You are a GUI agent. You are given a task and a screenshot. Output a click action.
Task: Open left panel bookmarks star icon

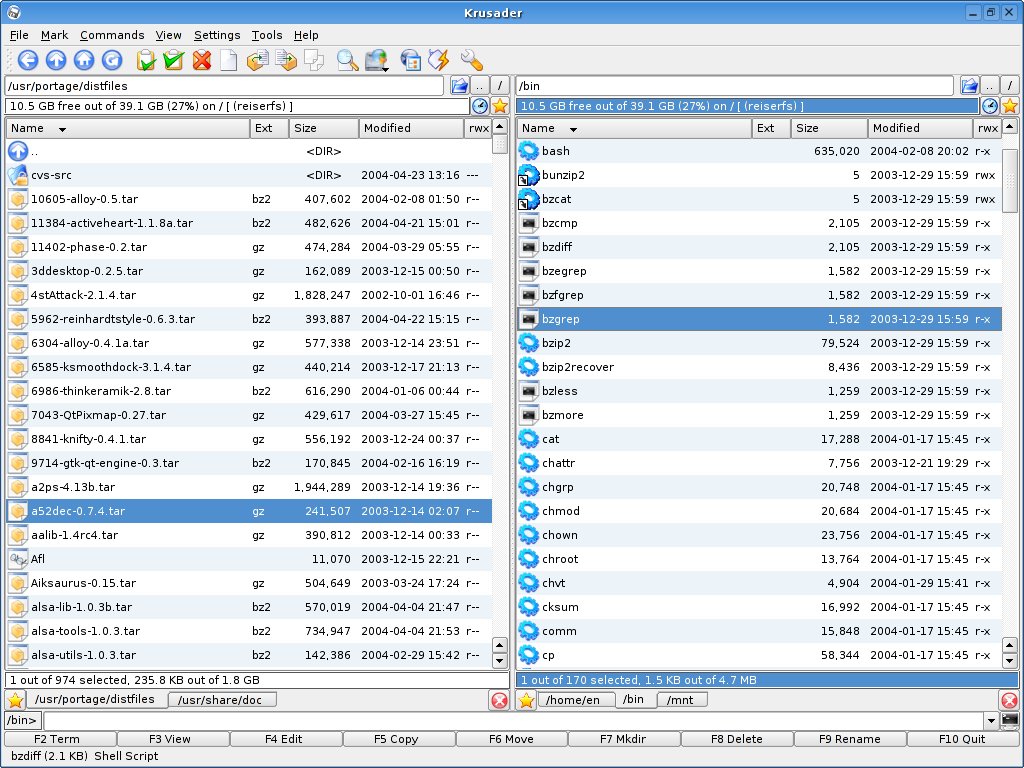pyautogui.click(x=500, y=106)
